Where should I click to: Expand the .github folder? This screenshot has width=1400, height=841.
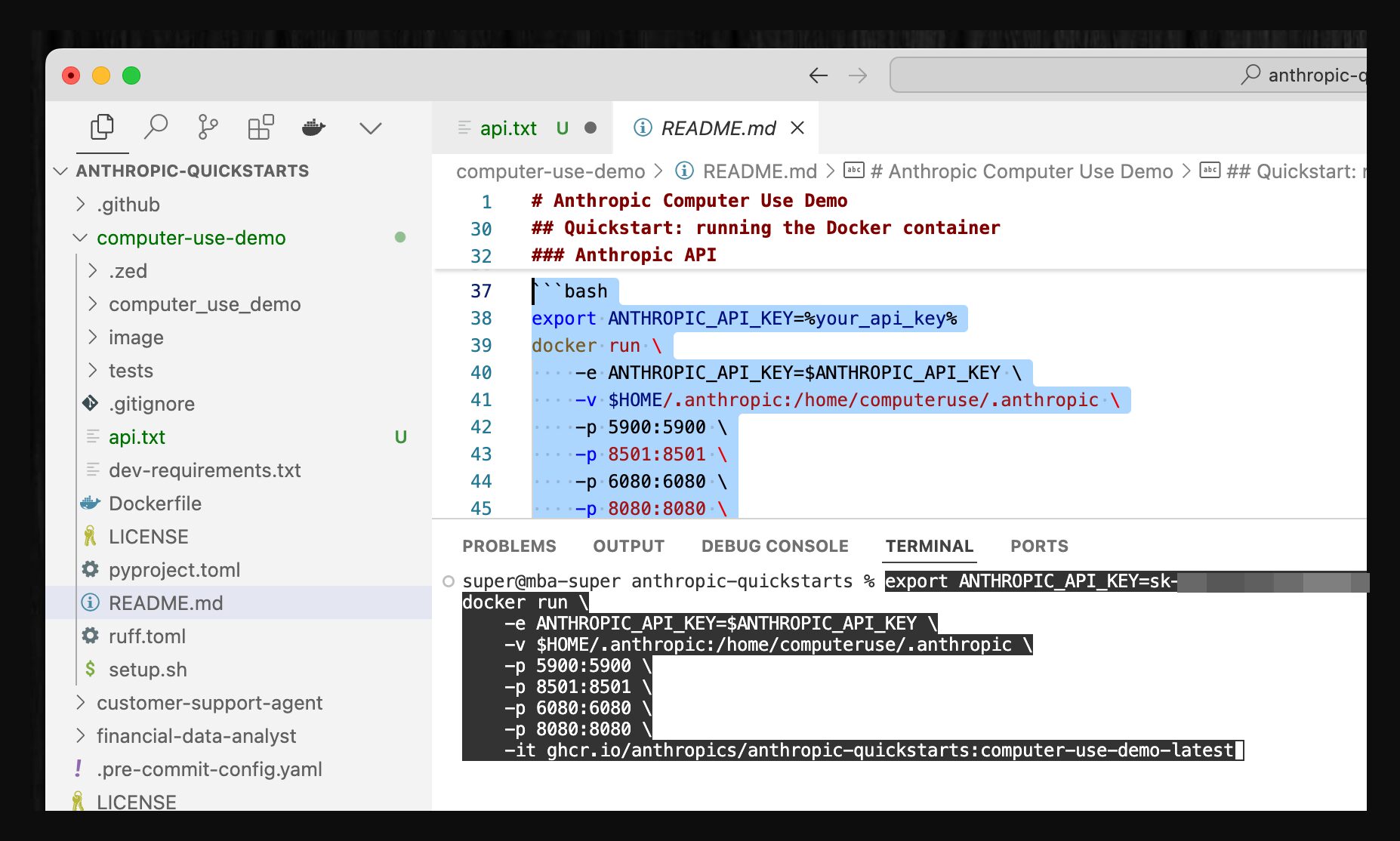(x=128, y=205)
